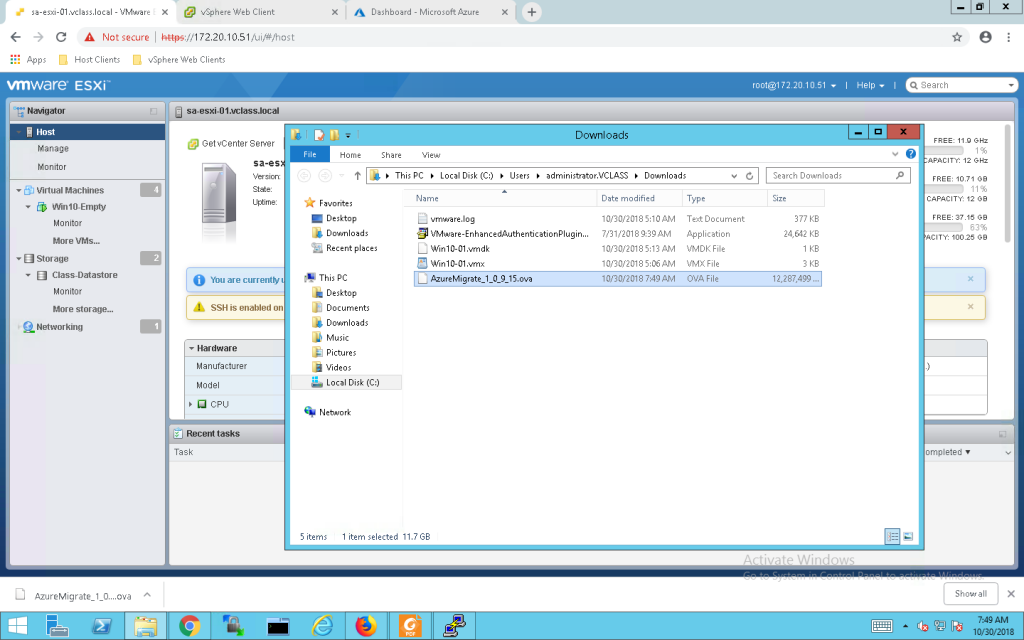
Task: Collapse the Hardware section
Action: [192, 349]
